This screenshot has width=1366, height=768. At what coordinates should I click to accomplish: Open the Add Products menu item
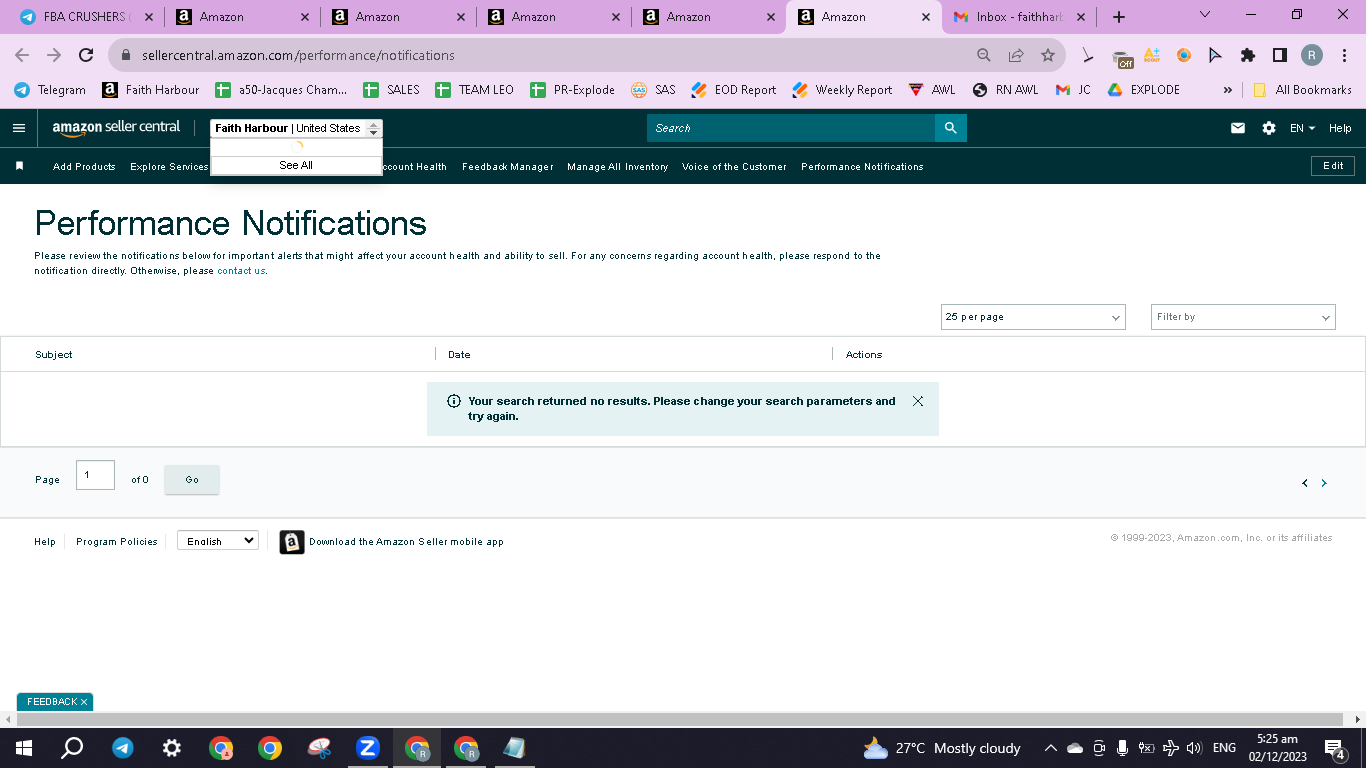coord(84,167)
